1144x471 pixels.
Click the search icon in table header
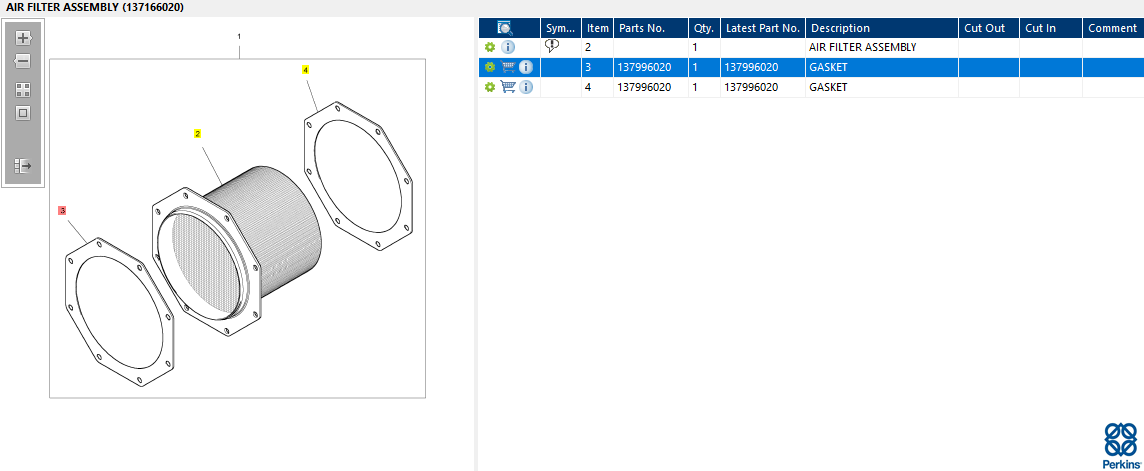[505, 28]
